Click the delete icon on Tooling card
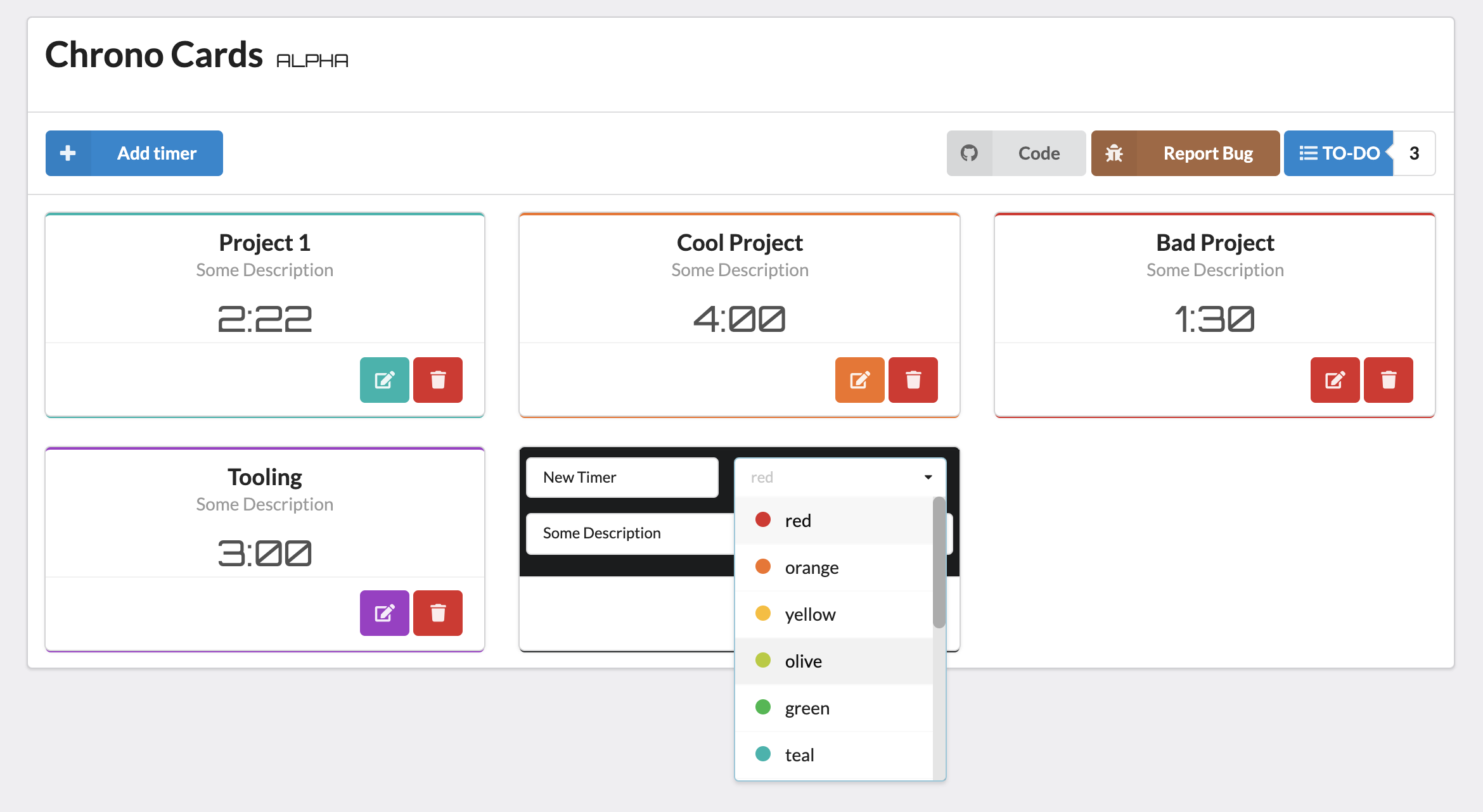Viewport: 1483px width, 812px height. (x=437, y=613)
